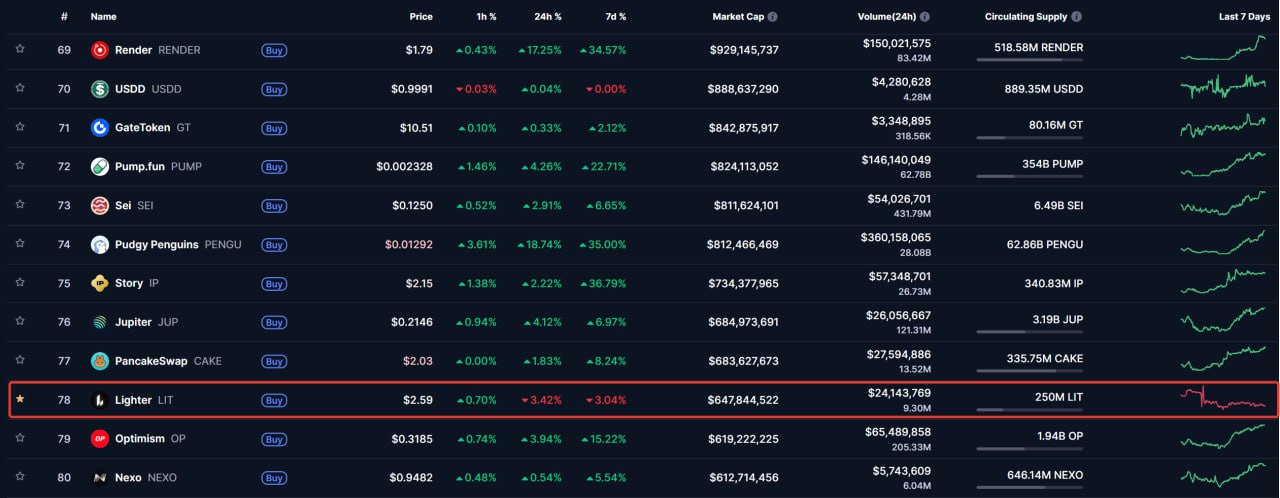The width and height of the screenshot is (1280, 498).
Task: Click the Buy button for GateToken
Action: click(x=274, y=128)
